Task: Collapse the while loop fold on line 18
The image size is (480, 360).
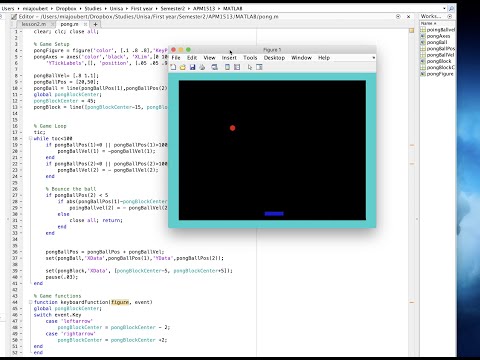Action: coord(30,138)
